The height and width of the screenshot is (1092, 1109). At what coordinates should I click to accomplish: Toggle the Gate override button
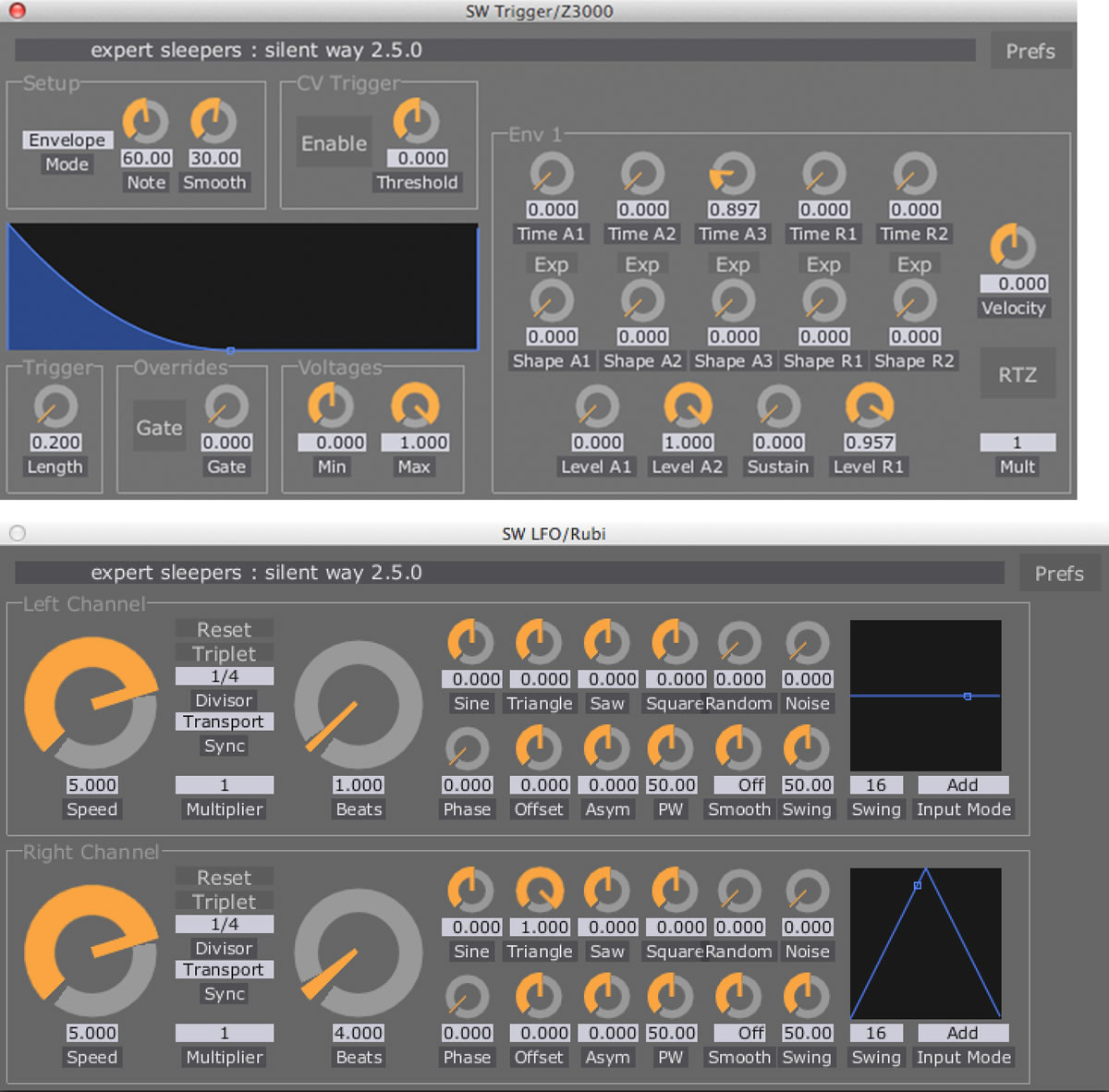(160, 426)
